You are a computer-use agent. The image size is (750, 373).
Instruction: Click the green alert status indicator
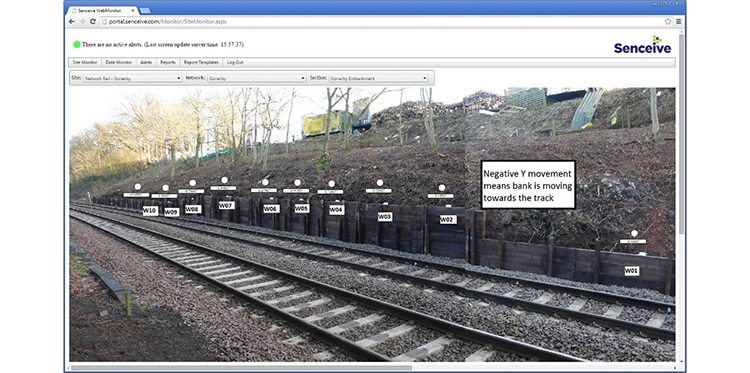coord(77,44)
